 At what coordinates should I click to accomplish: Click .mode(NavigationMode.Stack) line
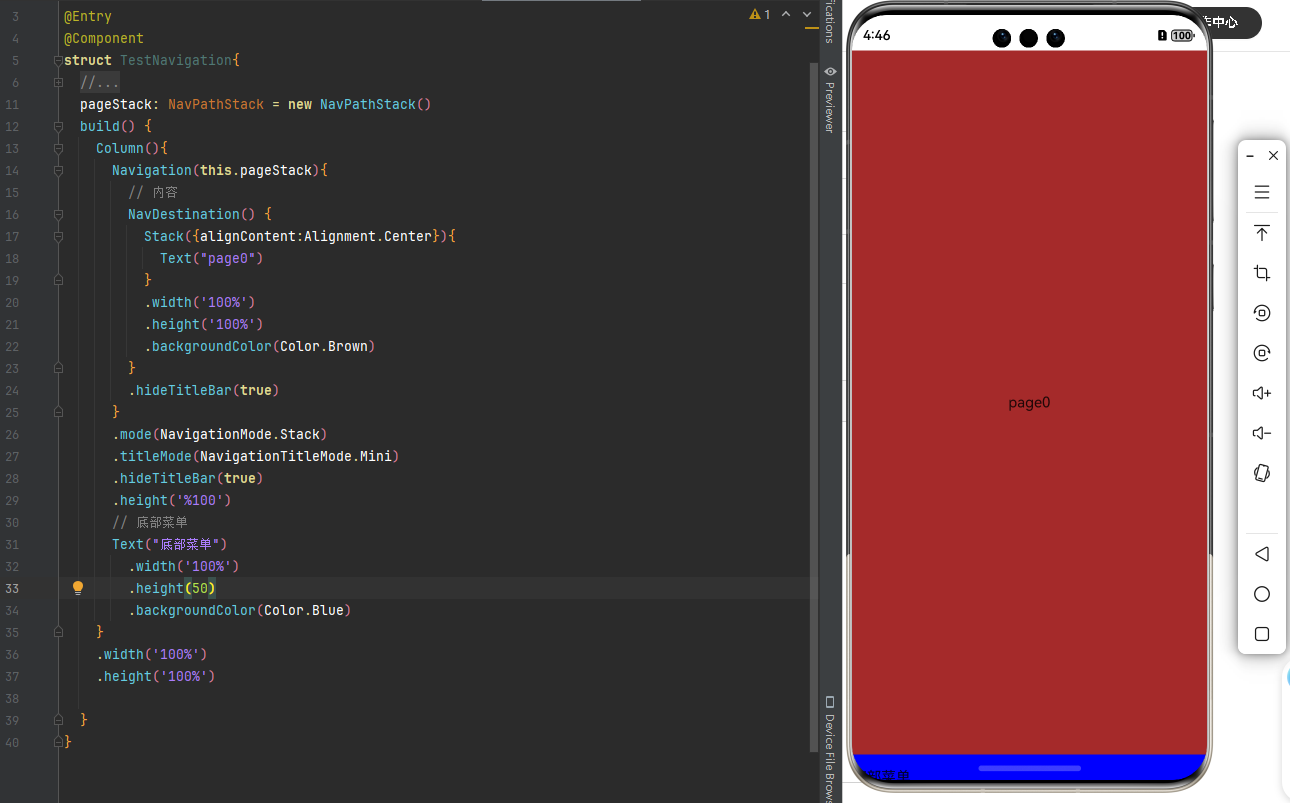220,434
